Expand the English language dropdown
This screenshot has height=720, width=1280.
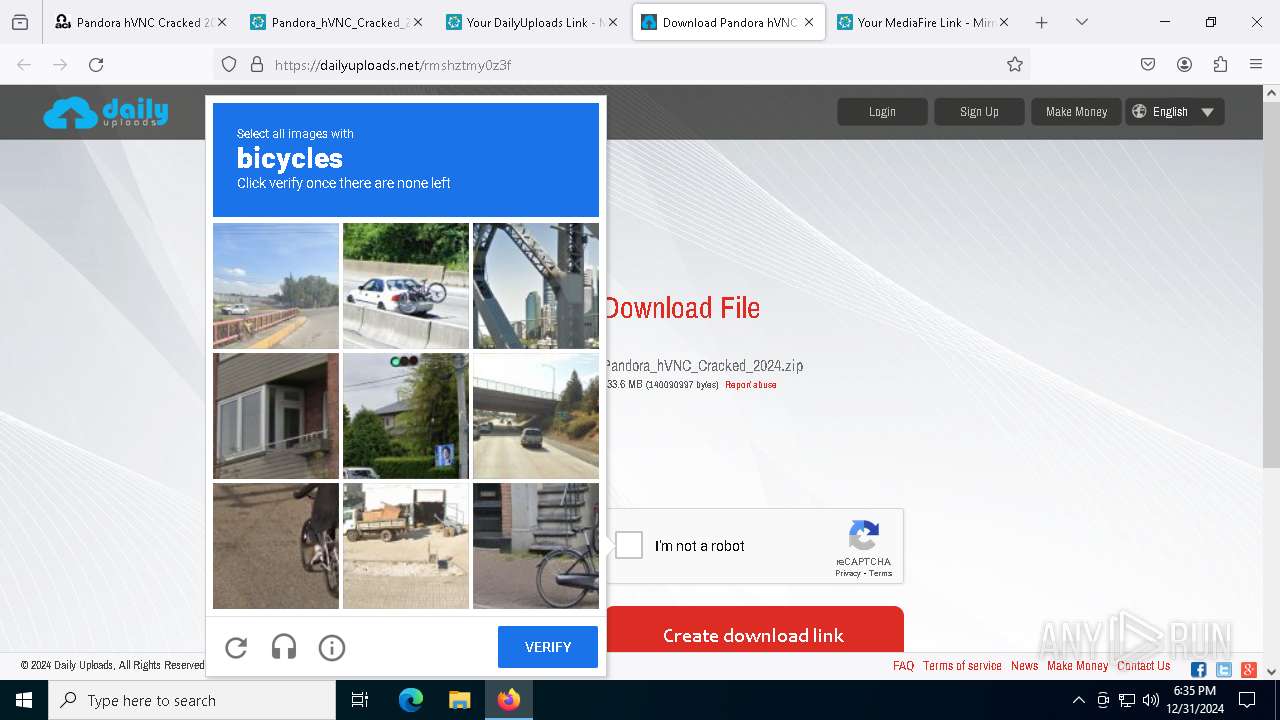[1174, 112]
